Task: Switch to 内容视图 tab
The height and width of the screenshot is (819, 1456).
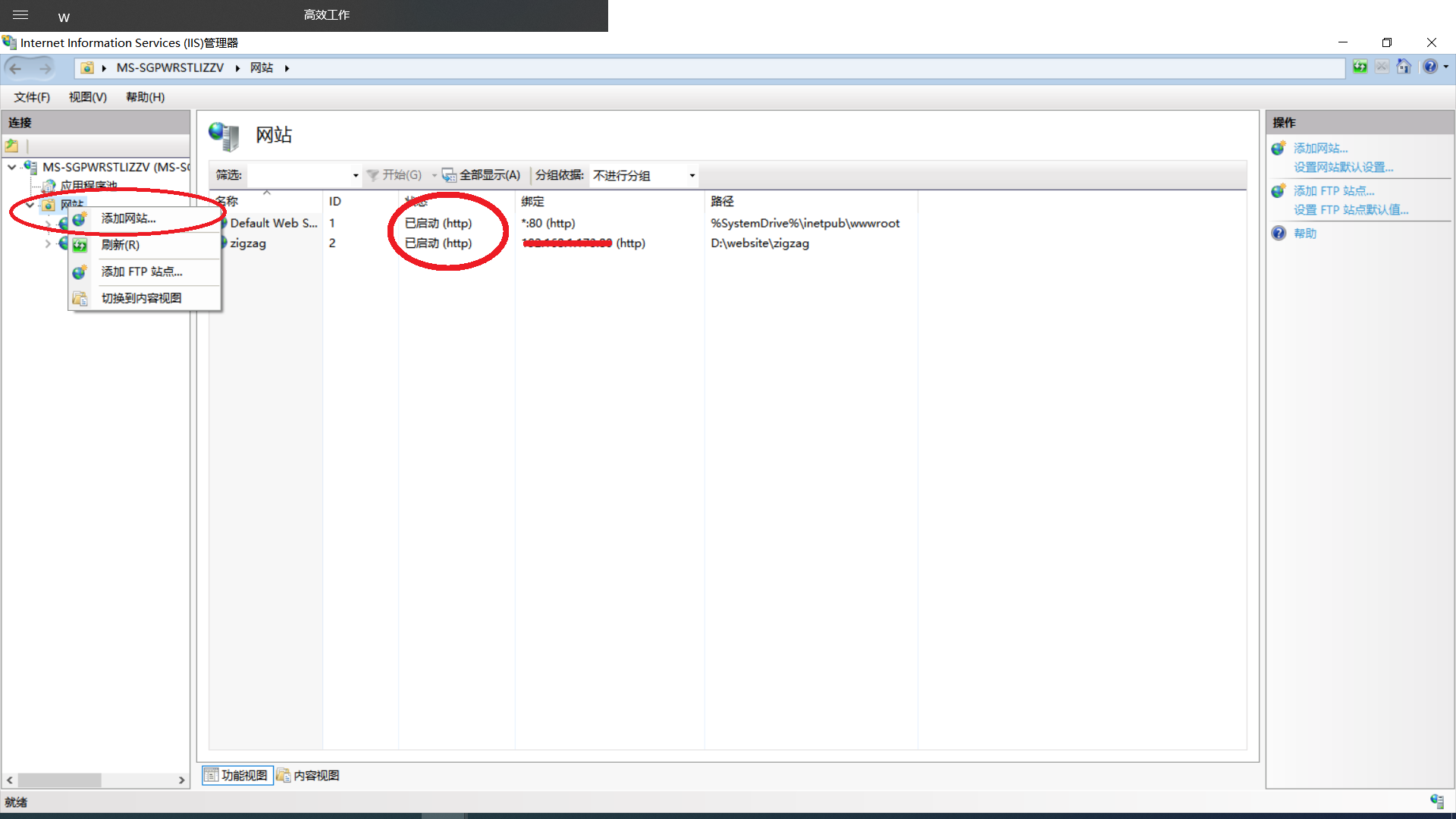Action: tap(308, 775)
